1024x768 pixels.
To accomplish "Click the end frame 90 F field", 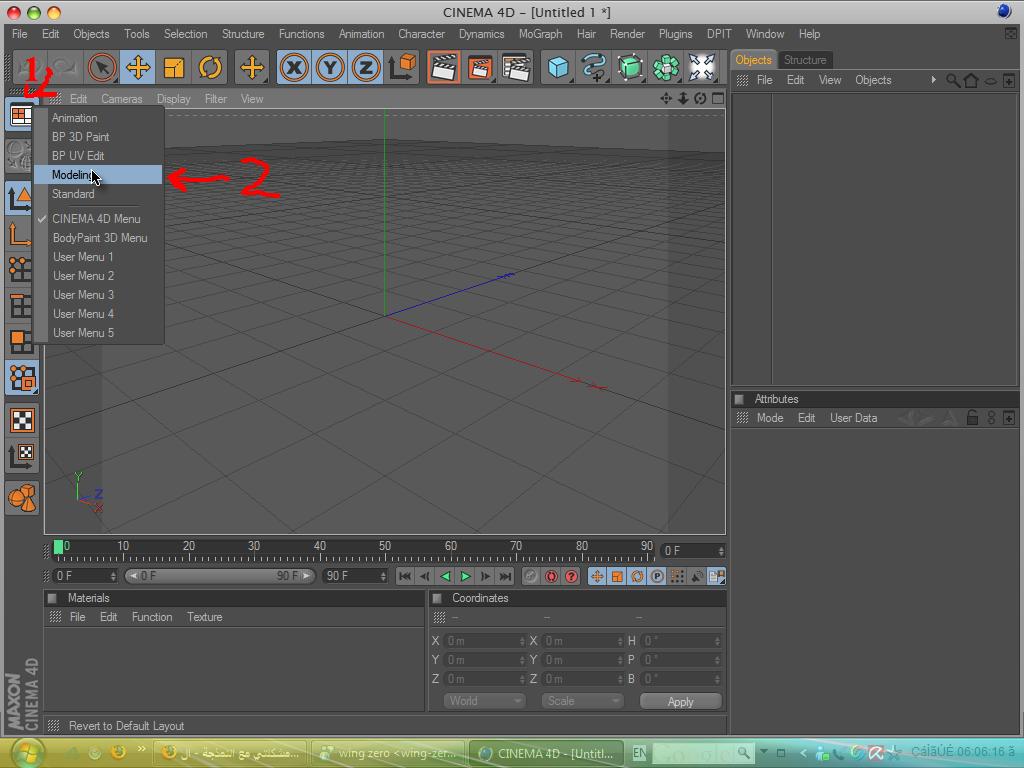I will (x=355, y=576).
